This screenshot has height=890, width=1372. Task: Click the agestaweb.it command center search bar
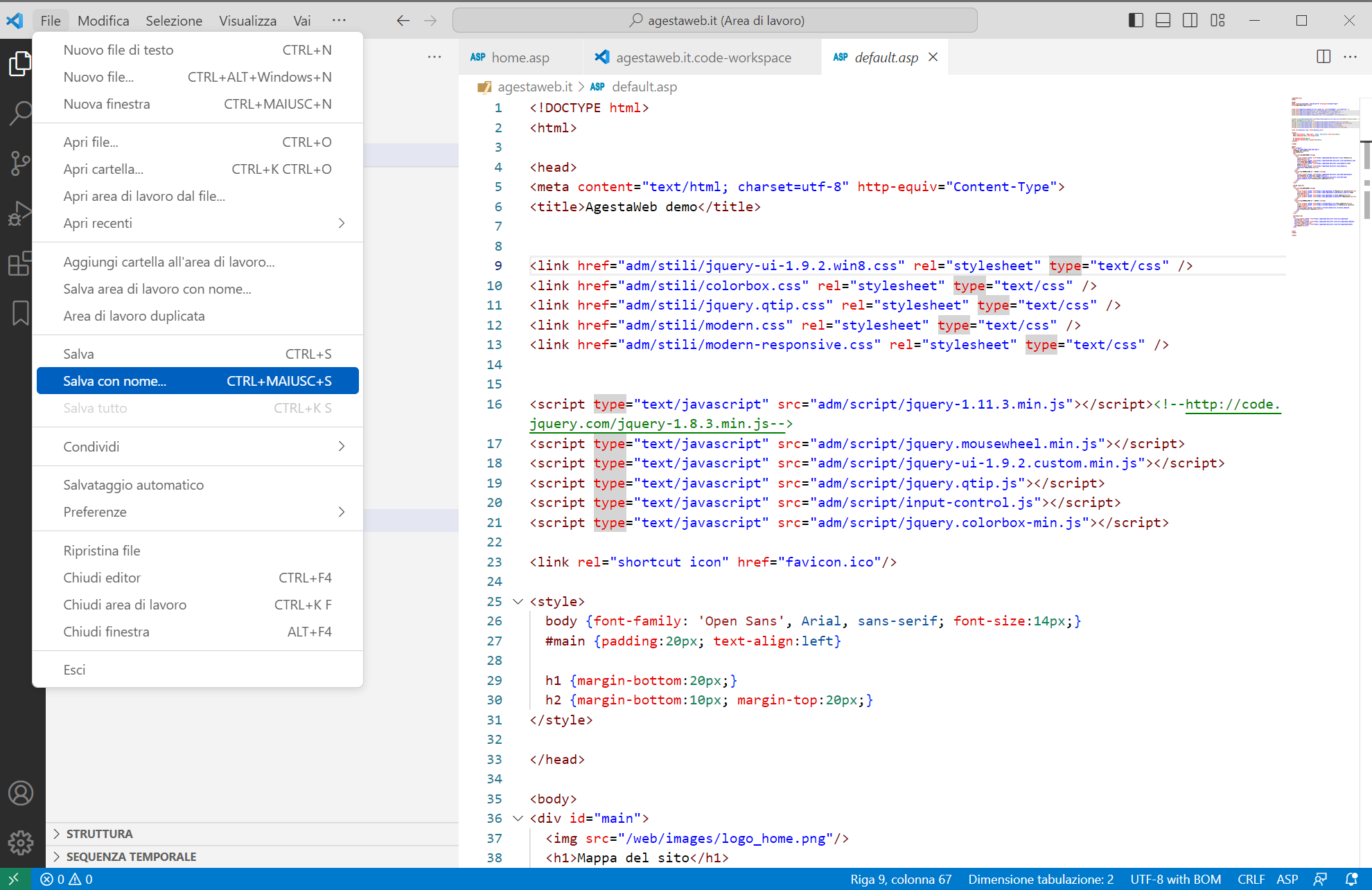[x=714, y=20]
